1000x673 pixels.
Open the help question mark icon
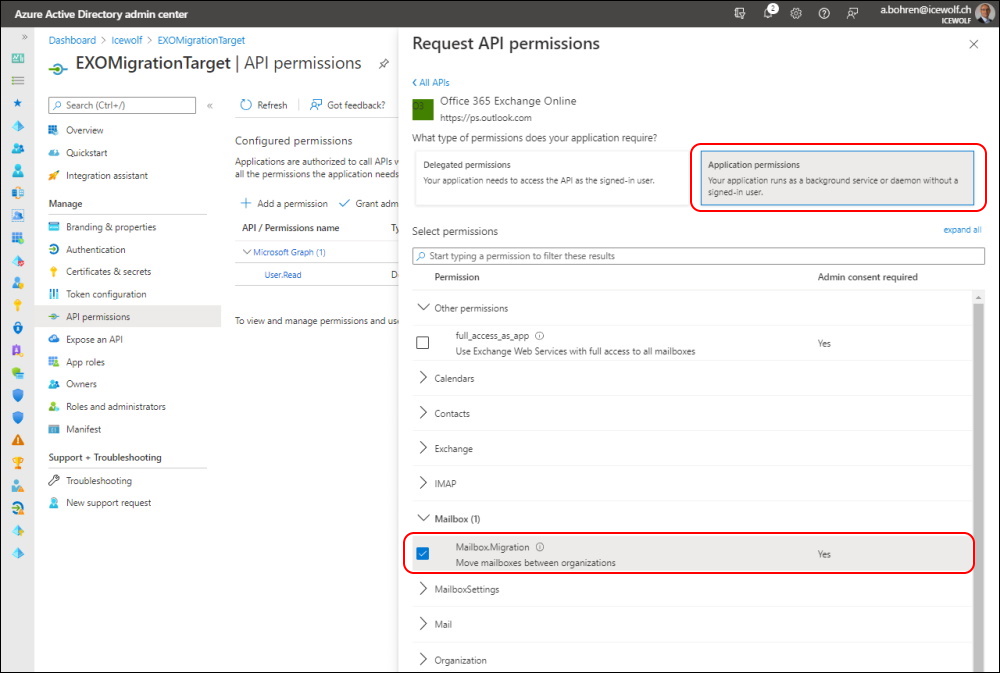coord(824,13)
